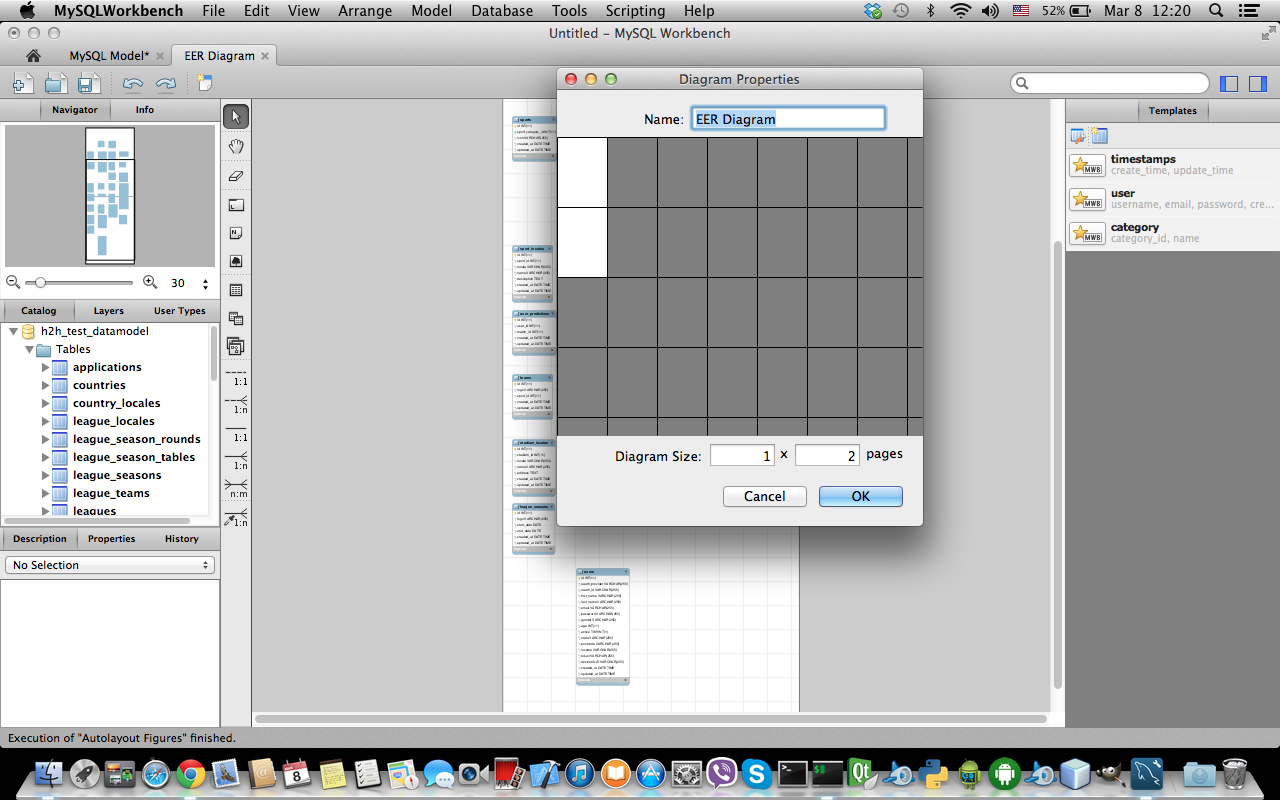
Task: Go to the home screen tab icon
Action: click(x=34, y=56)
